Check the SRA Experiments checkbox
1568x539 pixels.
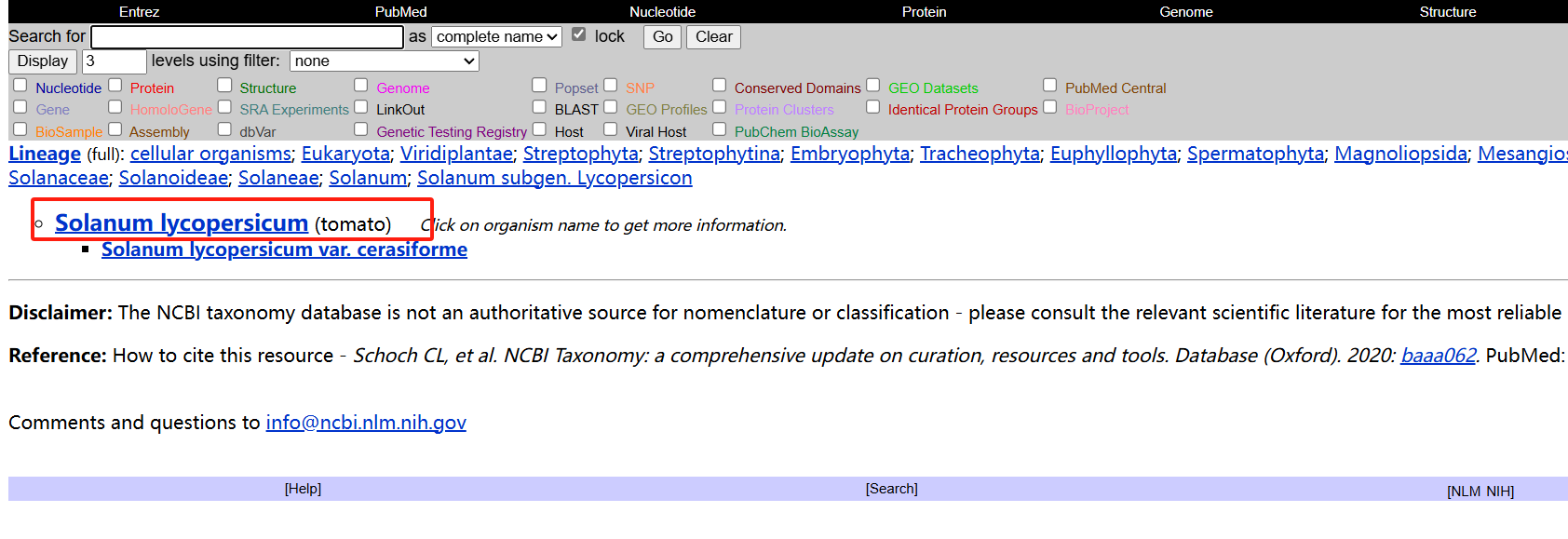pos(224,106)
